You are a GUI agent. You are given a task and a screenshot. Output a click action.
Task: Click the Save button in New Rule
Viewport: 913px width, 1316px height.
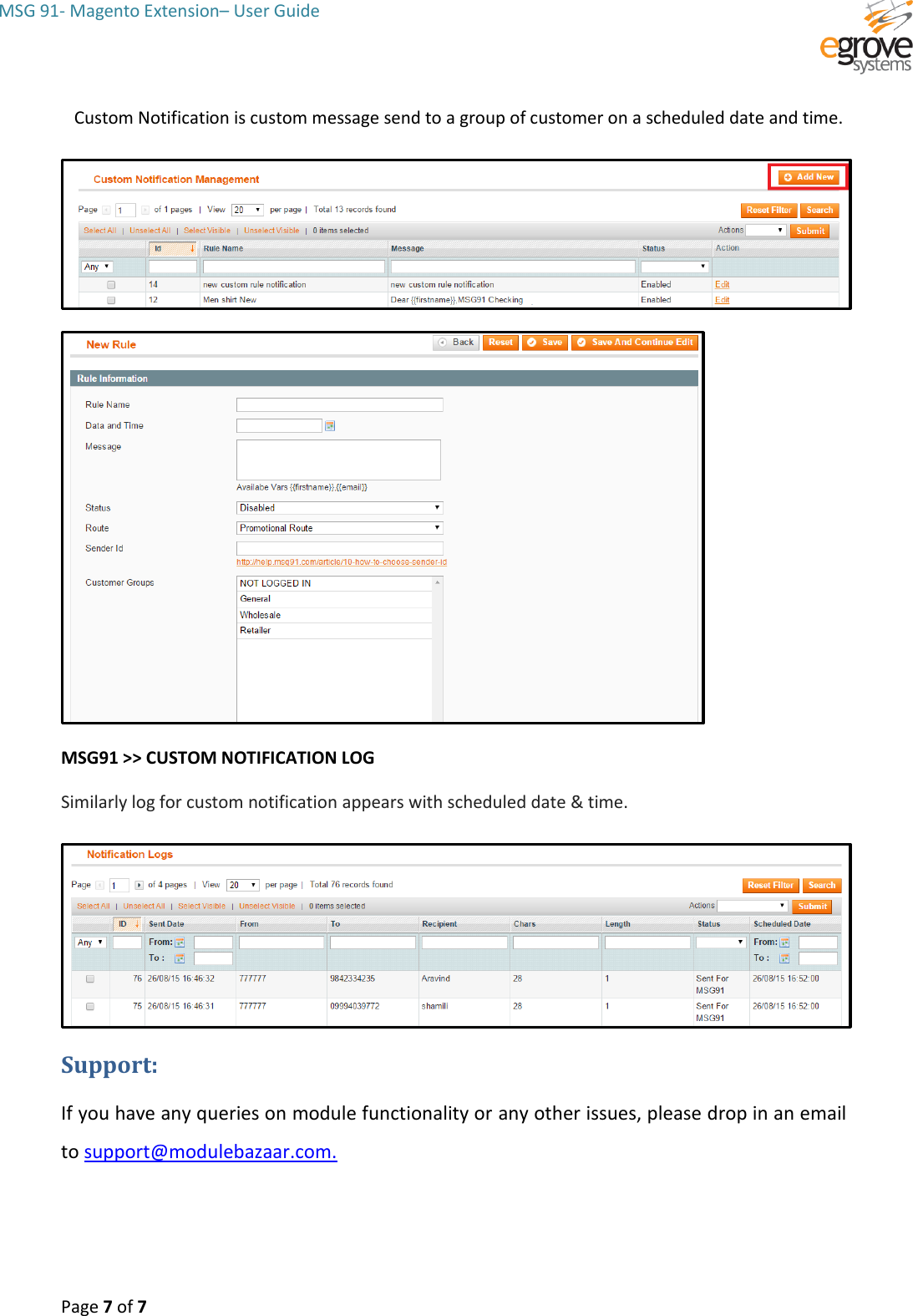pyautogui.click(x=545, y=343)
